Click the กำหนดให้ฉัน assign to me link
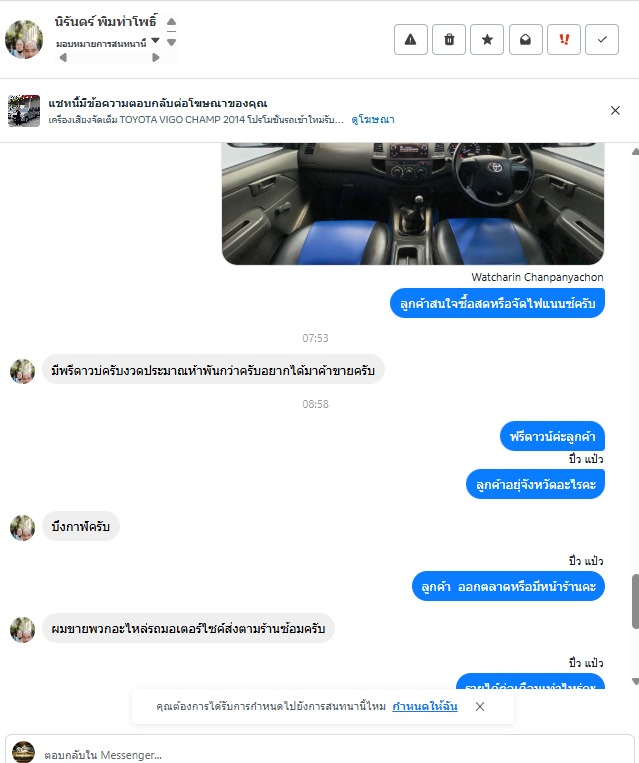The image size is (639, 763). [425, 706]
